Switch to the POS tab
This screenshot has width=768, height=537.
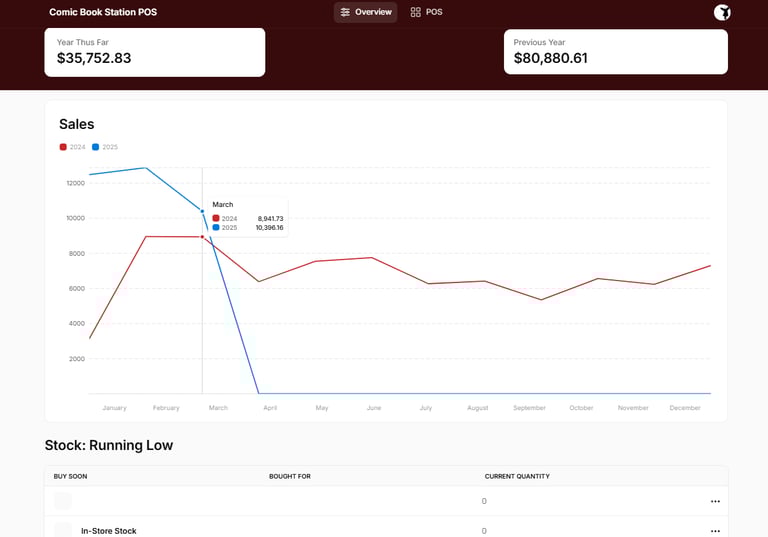[x=426, y=12]
